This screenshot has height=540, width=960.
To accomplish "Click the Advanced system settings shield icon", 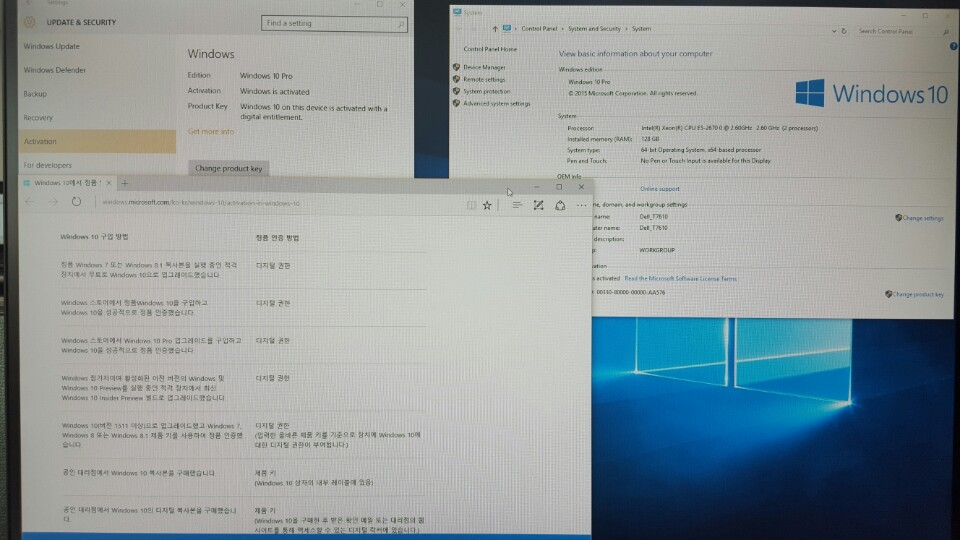I will click(x=456, y=103).
